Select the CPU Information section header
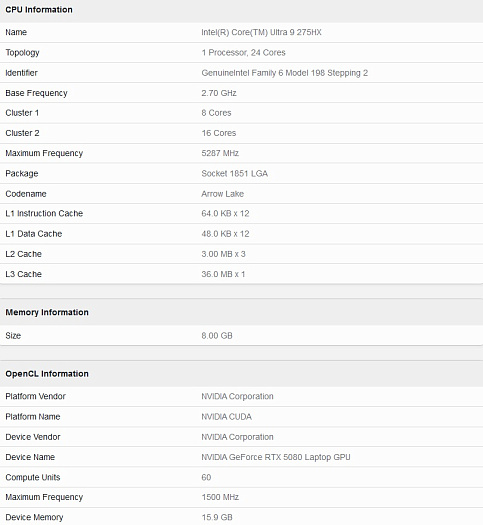The height and width of the screenshot is (525, 483). tap(39, 10)
